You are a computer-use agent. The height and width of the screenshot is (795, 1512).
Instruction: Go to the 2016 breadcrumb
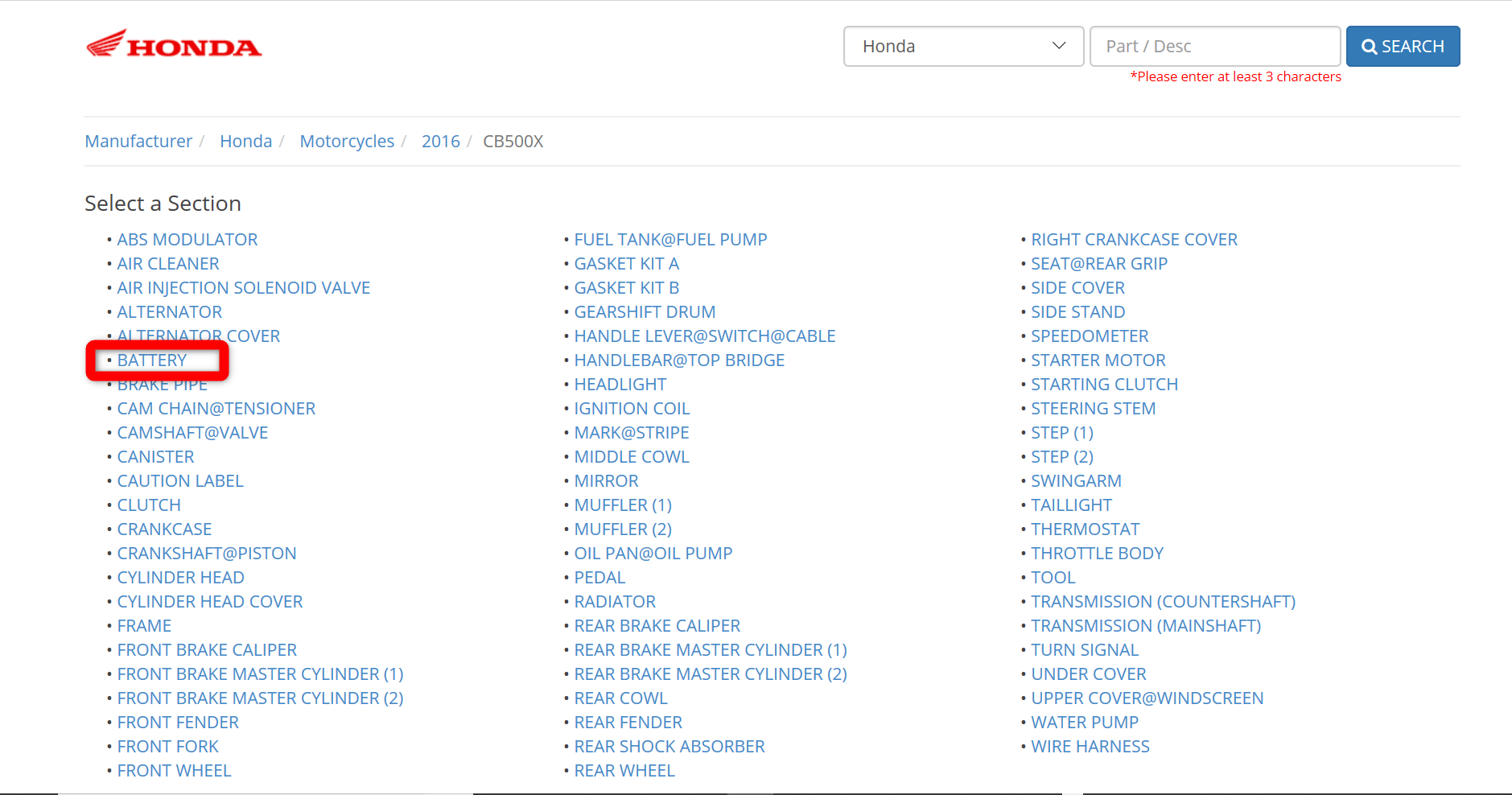click(441, 142)
